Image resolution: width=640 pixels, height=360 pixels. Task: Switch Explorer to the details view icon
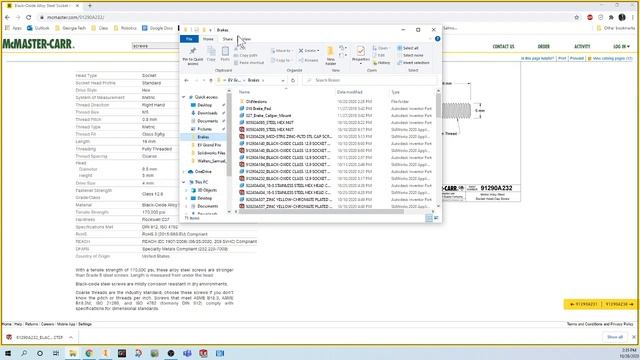point(429,218)
